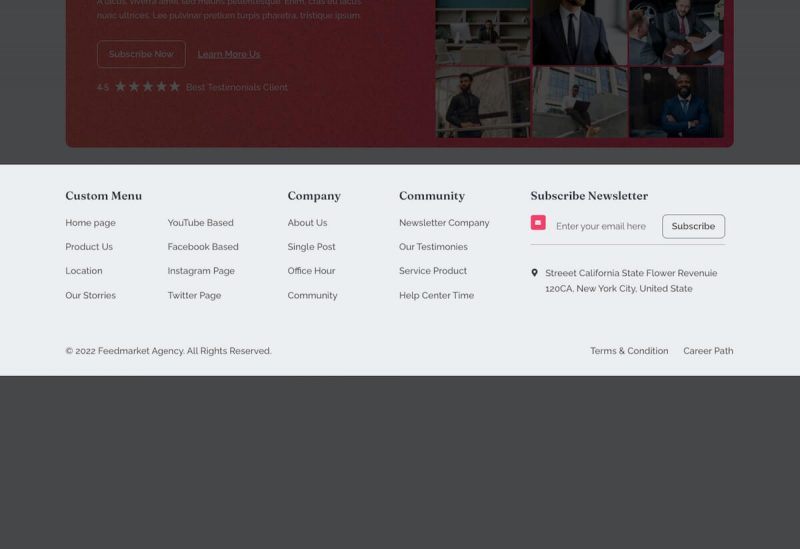
Task: Click the man sitting on stairs thumbnail
Action: pyautogui.click(x=580, y=102)
